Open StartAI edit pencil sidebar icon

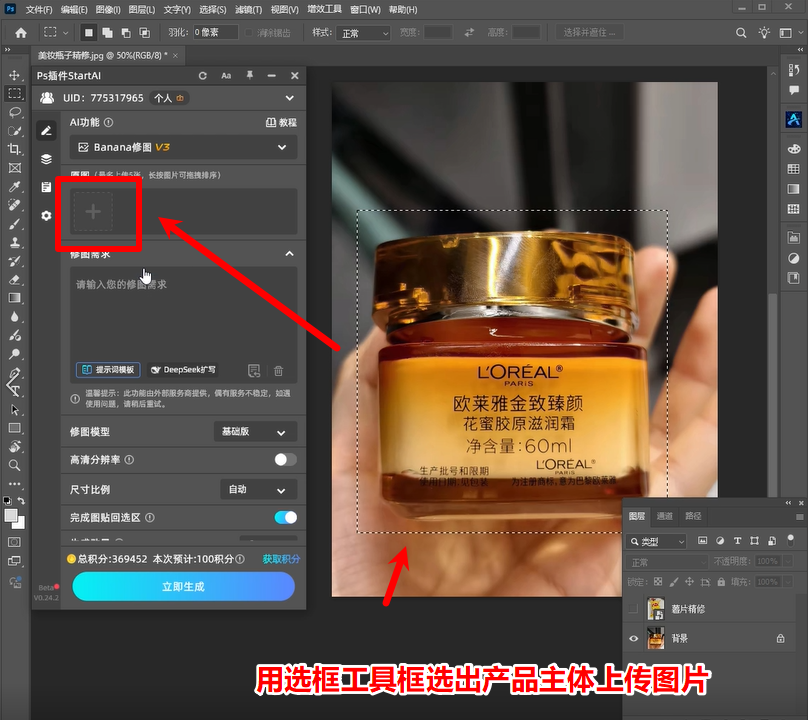point(46,131)
